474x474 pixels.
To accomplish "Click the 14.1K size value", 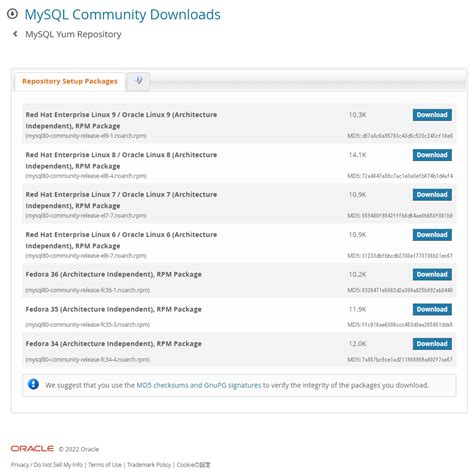I will pos(357,155).
